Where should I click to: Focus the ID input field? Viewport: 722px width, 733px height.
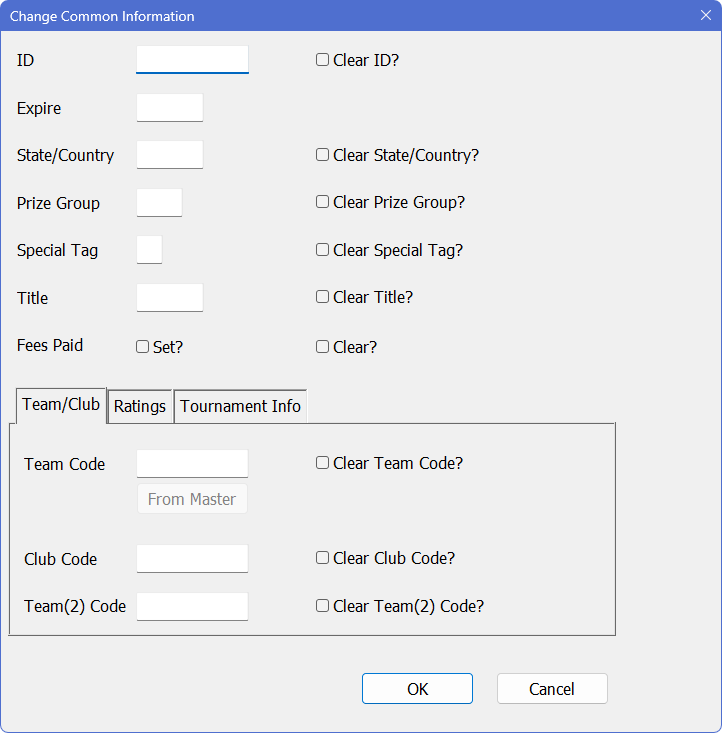[x=192, y=60]
